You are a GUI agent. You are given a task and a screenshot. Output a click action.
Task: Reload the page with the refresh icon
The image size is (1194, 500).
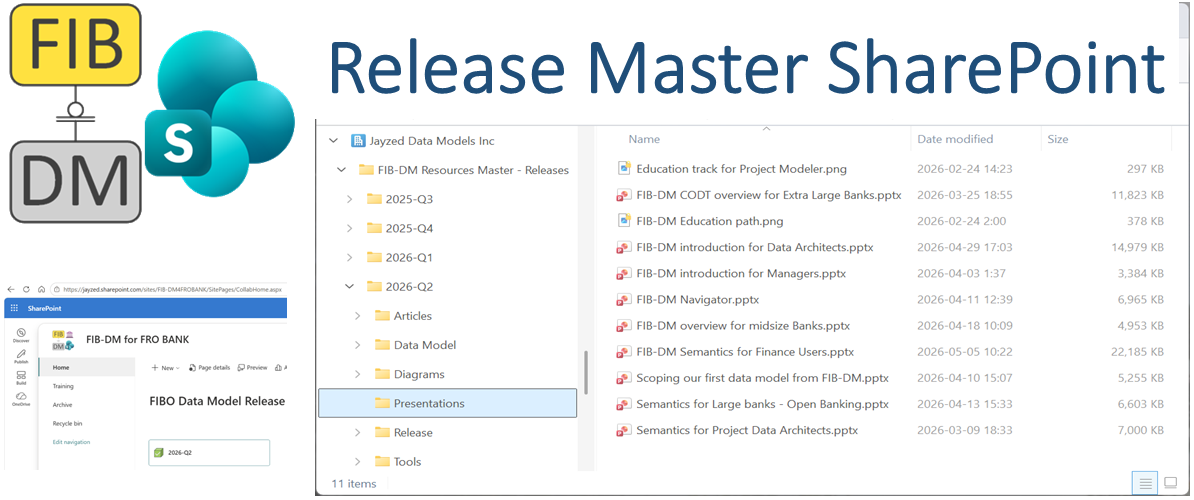click(27, 289)
